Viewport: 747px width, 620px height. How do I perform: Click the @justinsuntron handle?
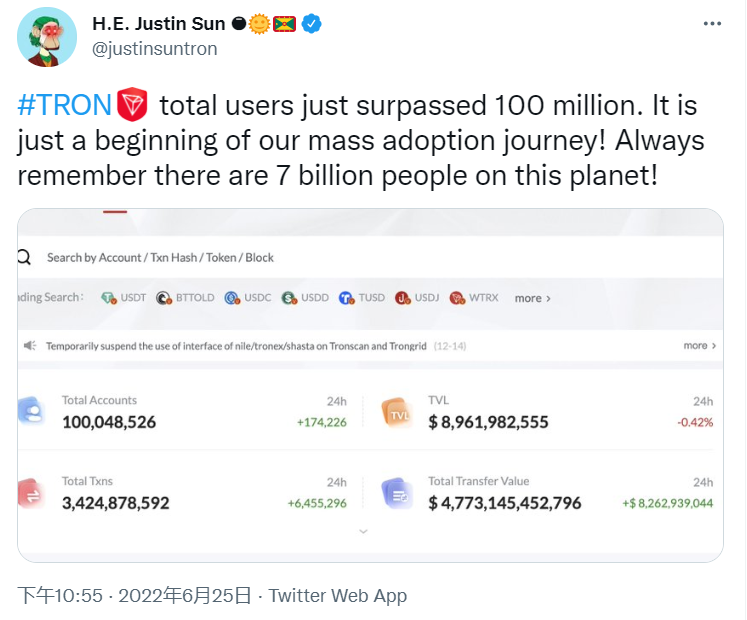[x=154, y=49]
